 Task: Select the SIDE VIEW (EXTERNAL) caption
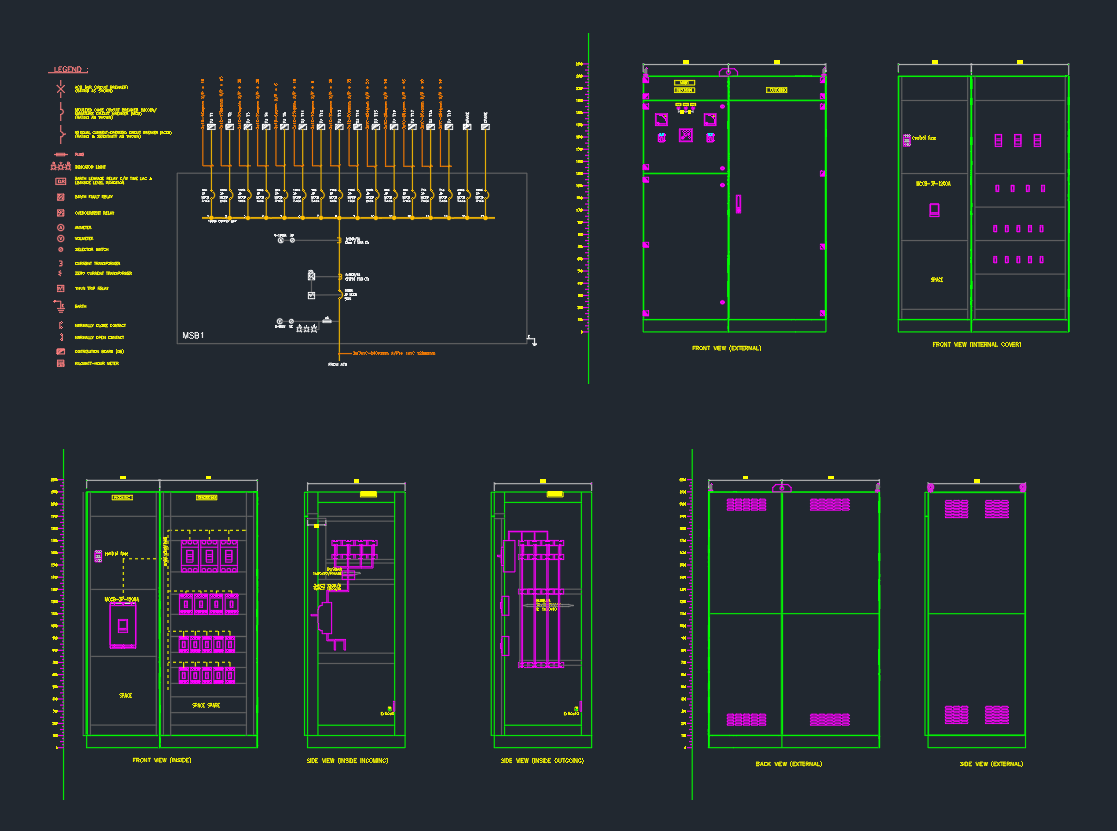click(990, 764)
